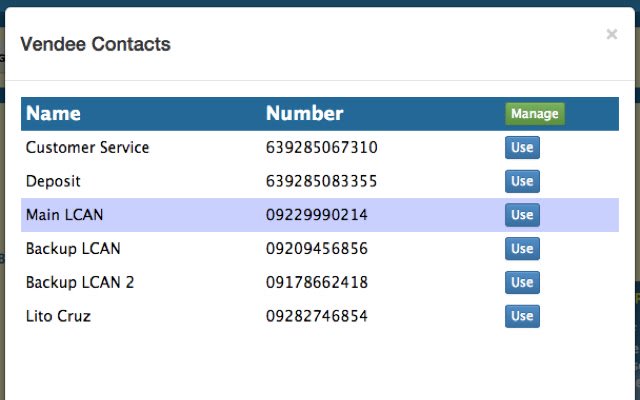Viewport: 640px width, 400px height.
Task: Click the number 09178662418
Action: pos(317,282)
